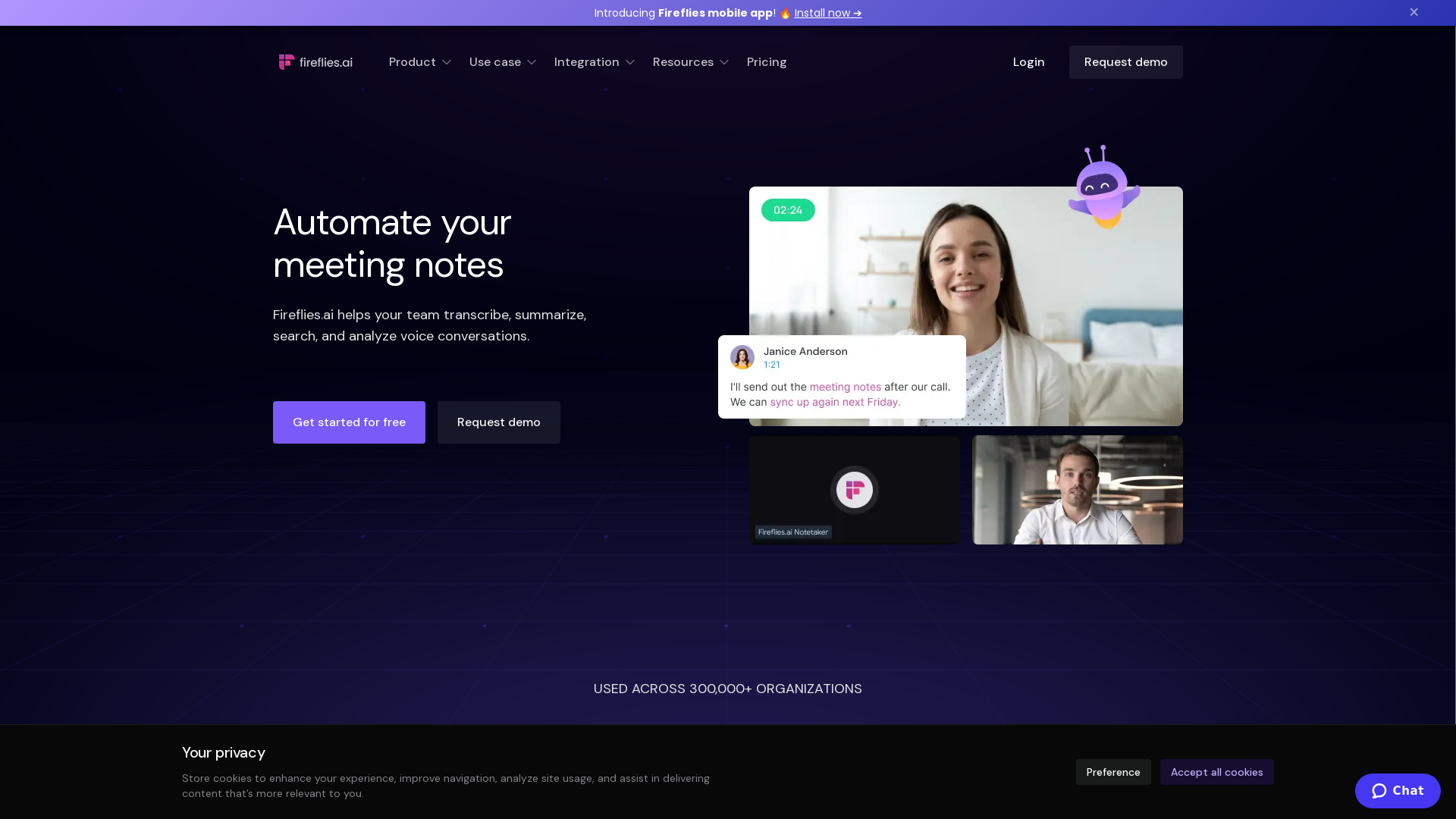The height and width of the screenshot is (819, 1456).
Task: Expand the Product dropdown menu
Action: tap(419, 62)
